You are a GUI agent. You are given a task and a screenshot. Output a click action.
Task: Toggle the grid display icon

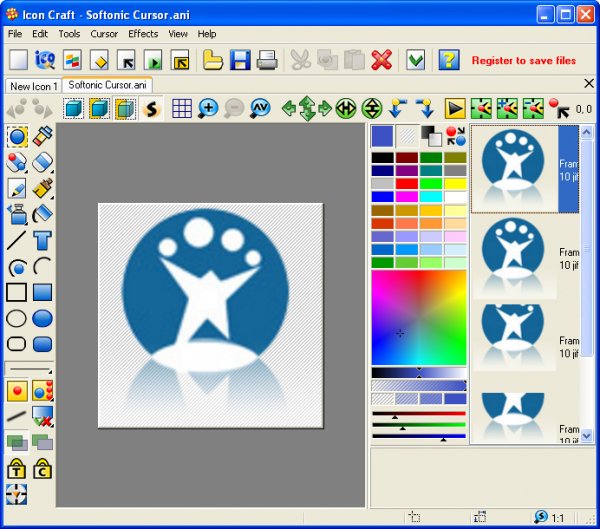tap(182, 109)
